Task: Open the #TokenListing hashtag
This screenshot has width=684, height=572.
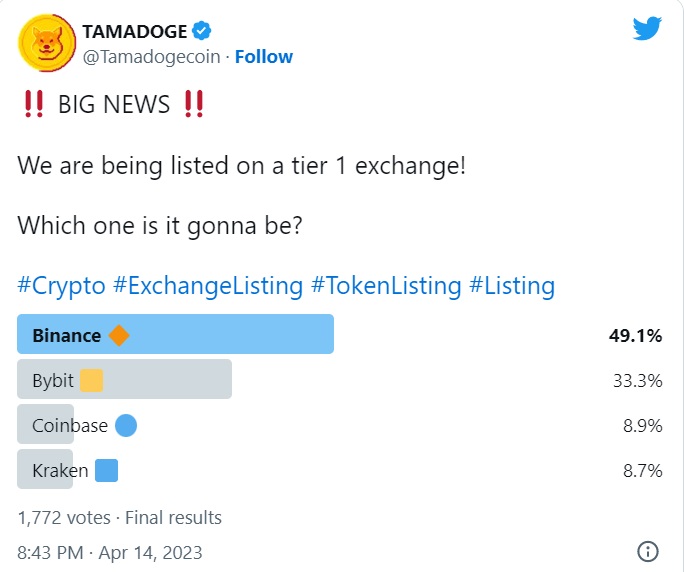Action: tap(386, 286)
